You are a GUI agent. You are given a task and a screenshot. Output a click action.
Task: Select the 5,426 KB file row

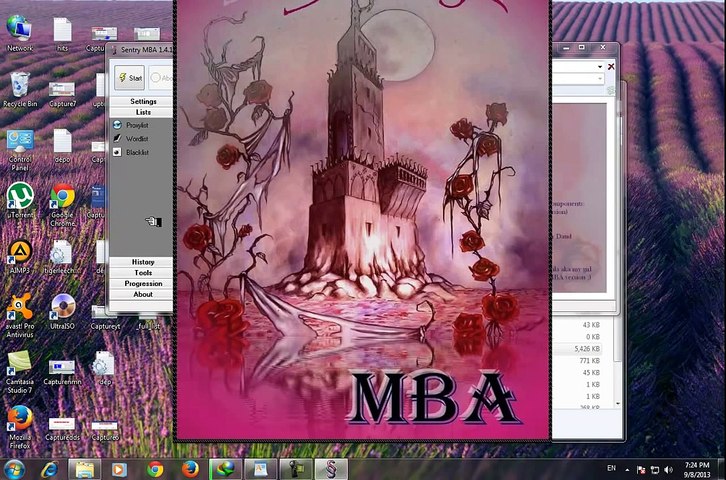point(583,349)
